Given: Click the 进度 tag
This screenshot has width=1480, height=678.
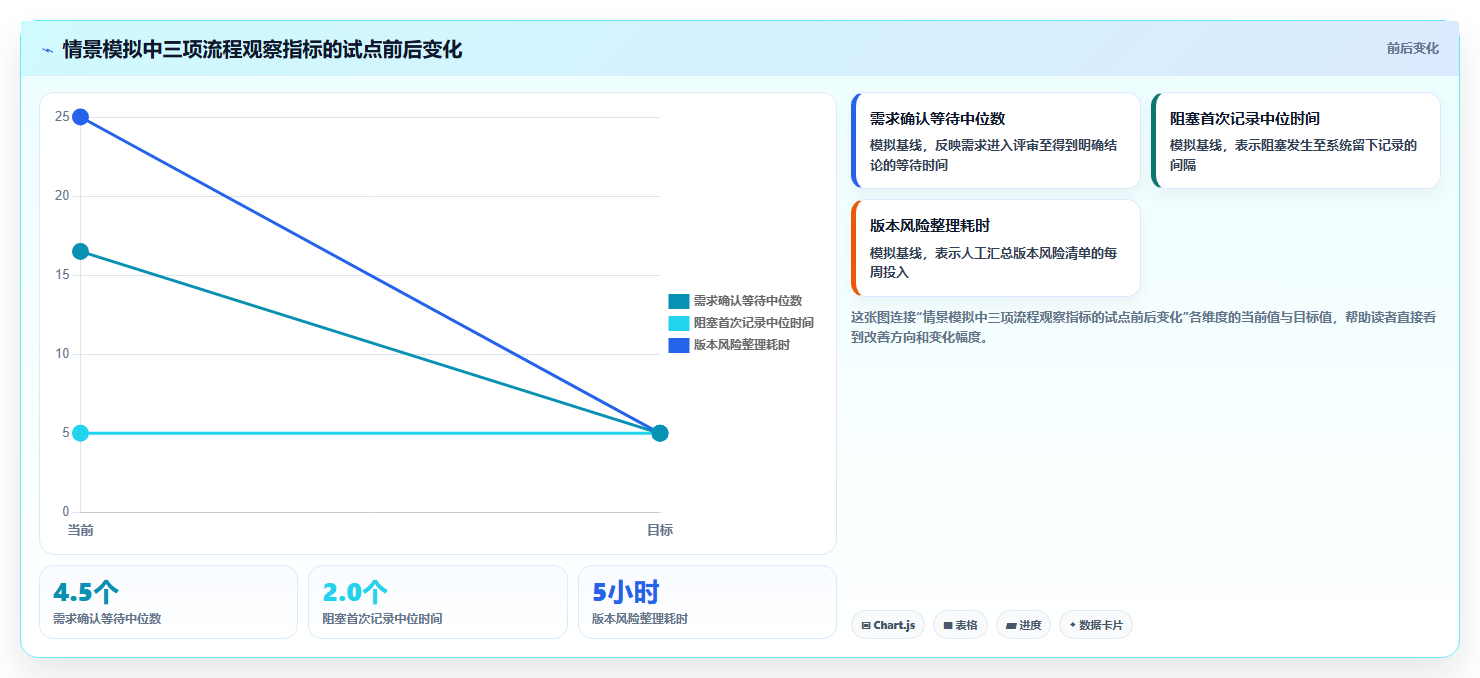Looking at the screenshot, I should tap(1023, 625).
